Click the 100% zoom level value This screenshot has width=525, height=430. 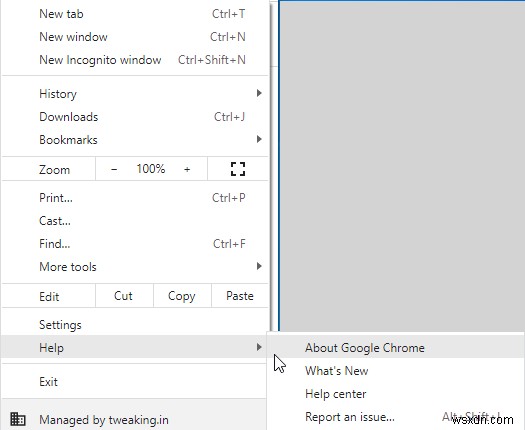(x=150, y=169)
